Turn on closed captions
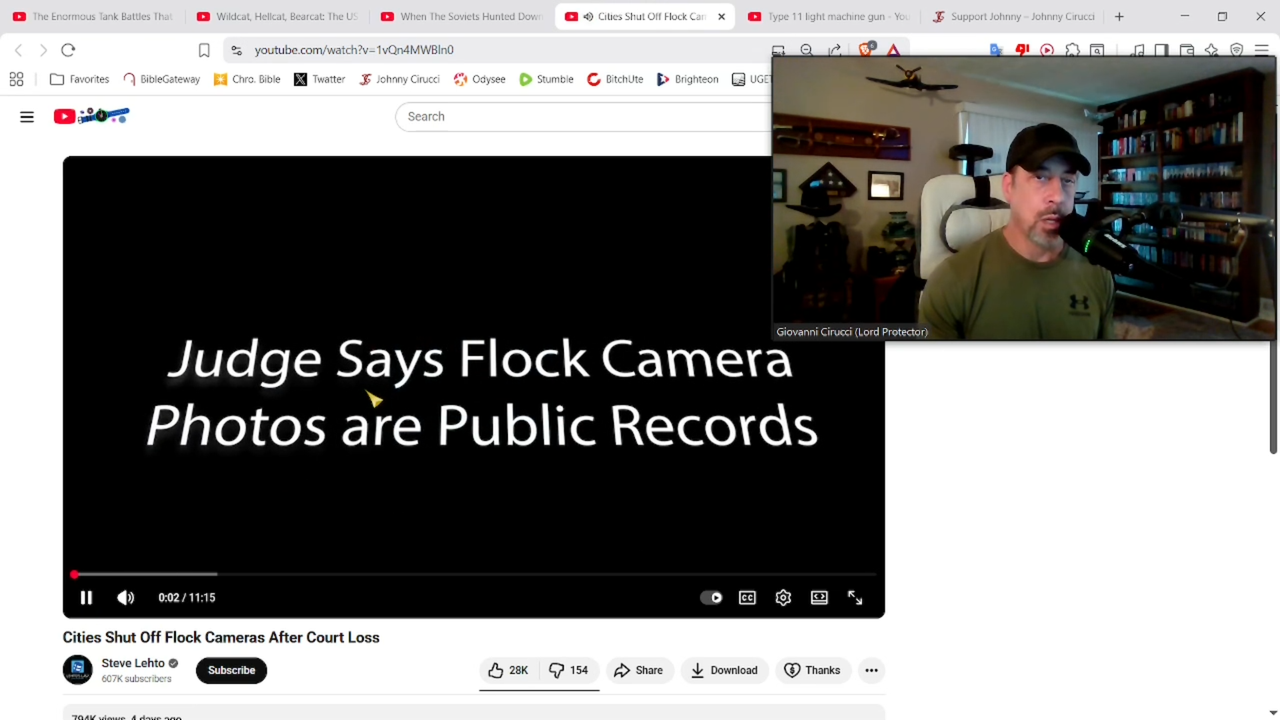This screenshot has height=720, width=1280. pos(747,598)
